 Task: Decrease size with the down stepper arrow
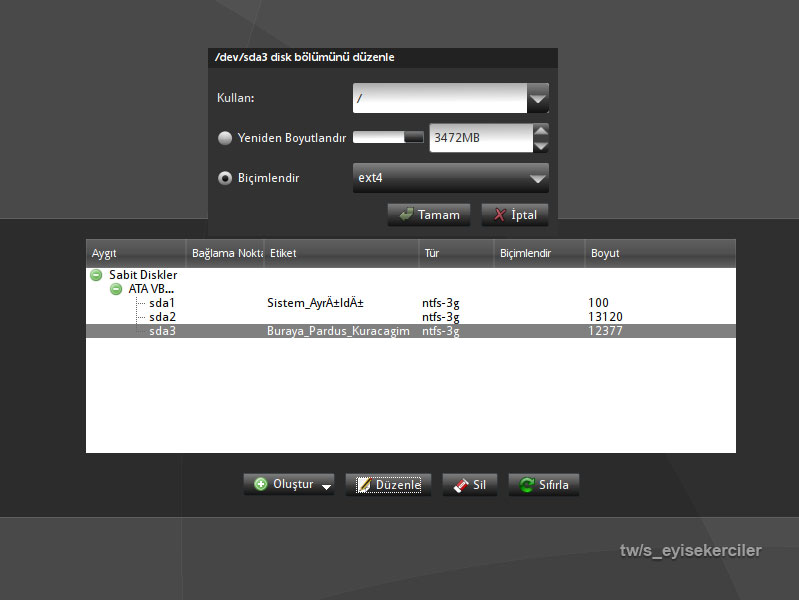tap(541, 145)
